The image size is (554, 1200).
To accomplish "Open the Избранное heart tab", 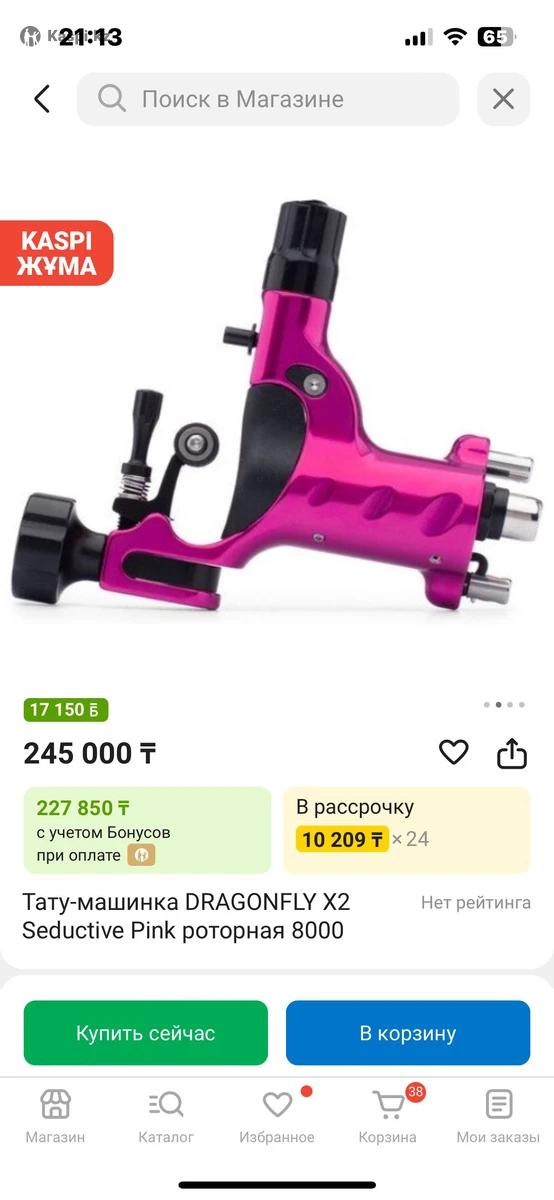I will (277, 1117).
